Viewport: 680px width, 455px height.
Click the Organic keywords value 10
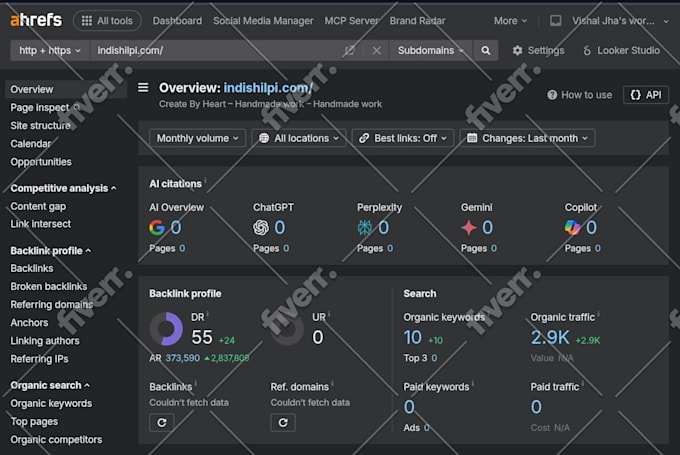pyautogui.click(x=412, y=337)
